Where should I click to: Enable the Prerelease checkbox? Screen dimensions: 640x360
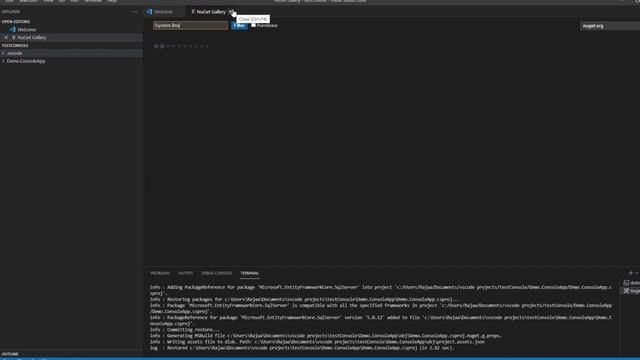pyautogui.click(x=253, y=25)
